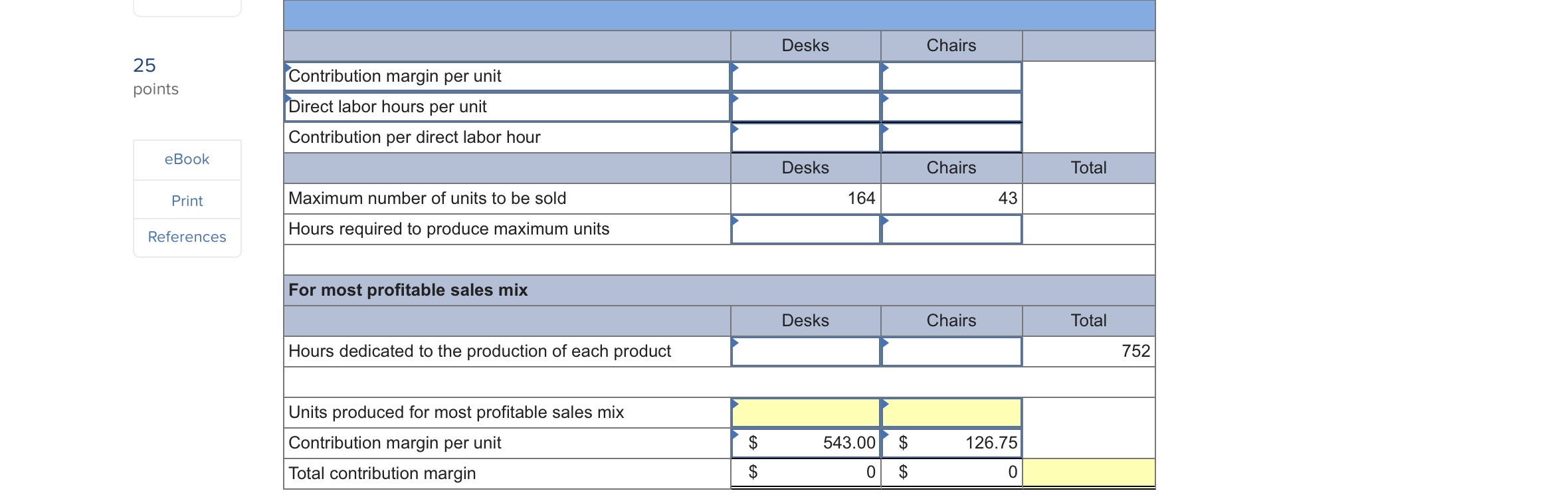This screenshot has width=1568, height=501.
Task: Open the References link
Action: [x=187, y=237]
